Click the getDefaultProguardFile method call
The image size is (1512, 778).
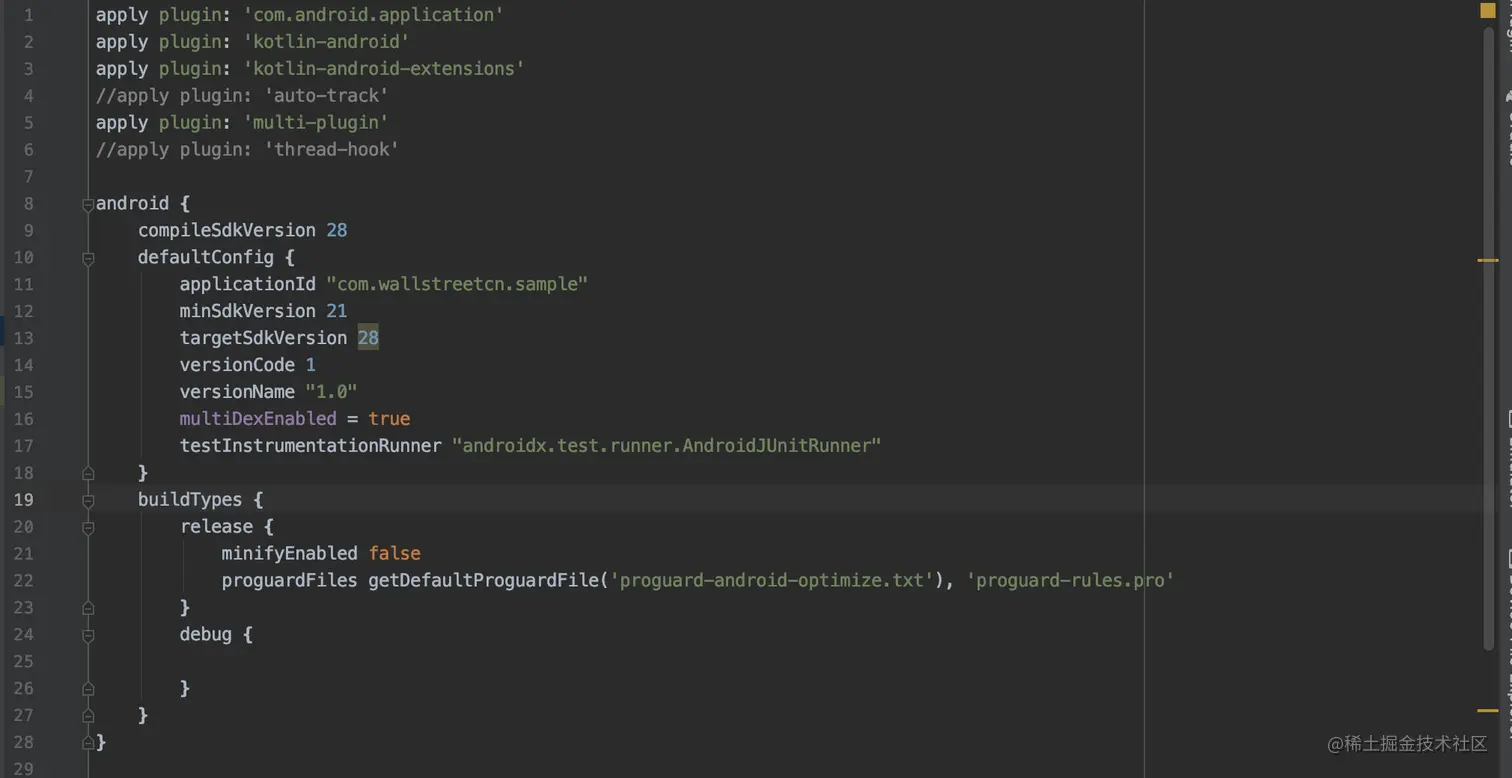(484, 581)
